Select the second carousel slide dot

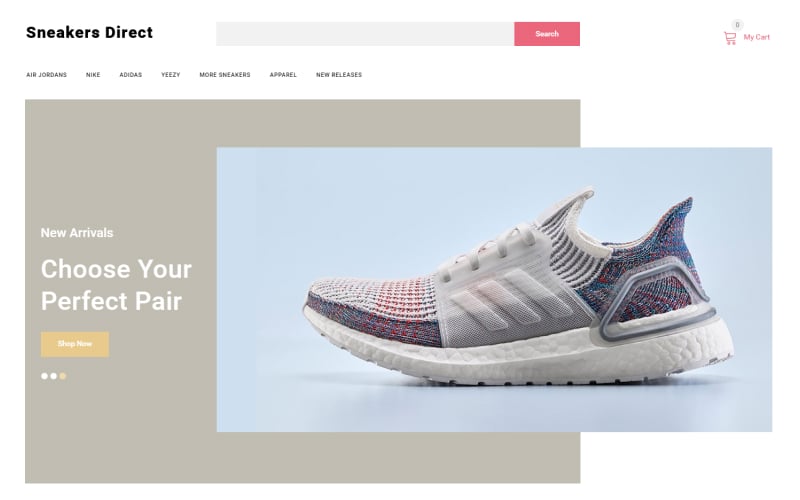[x=54, y=376]
